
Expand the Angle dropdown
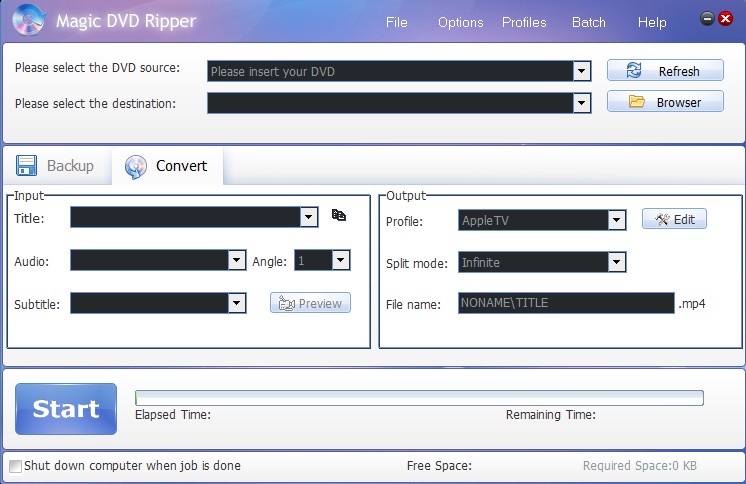tap(341, 260)
